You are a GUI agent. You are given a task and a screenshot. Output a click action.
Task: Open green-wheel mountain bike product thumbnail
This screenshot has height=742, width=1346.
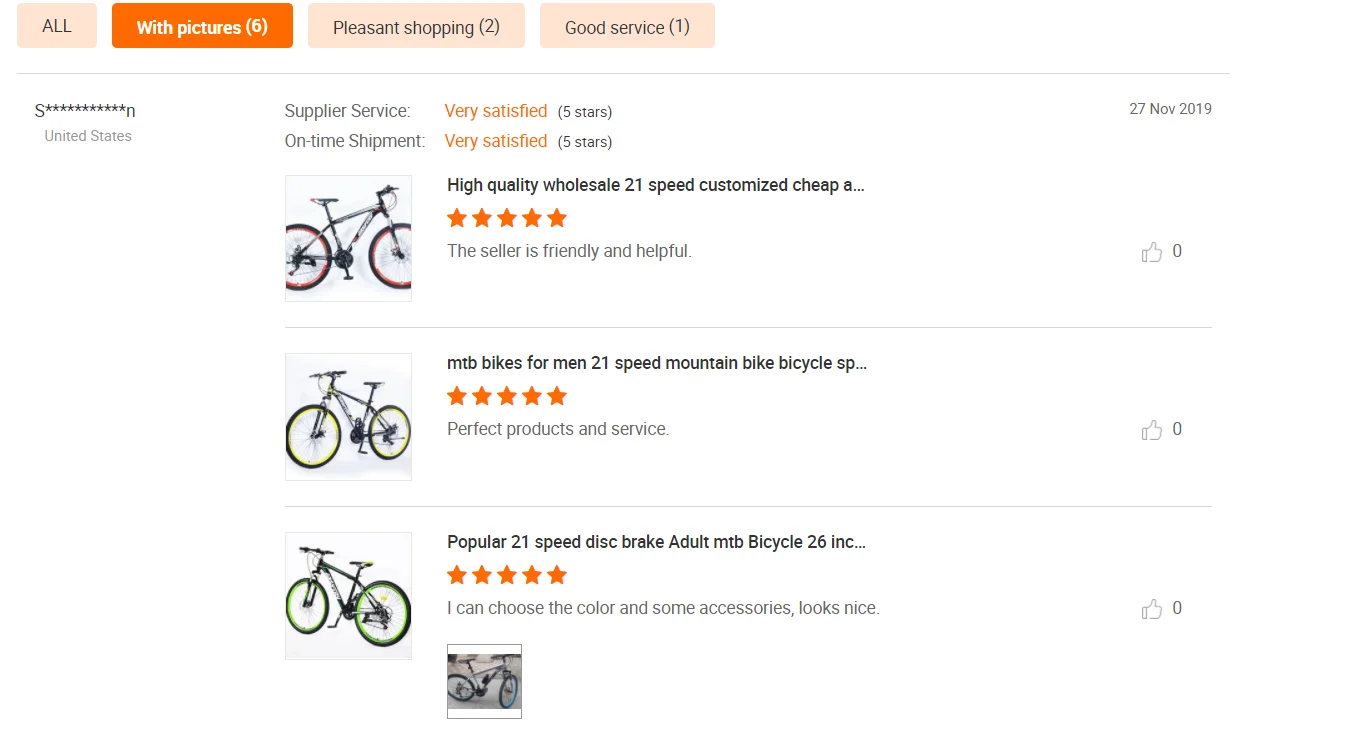pyautogui.click(x=348, y=595)
